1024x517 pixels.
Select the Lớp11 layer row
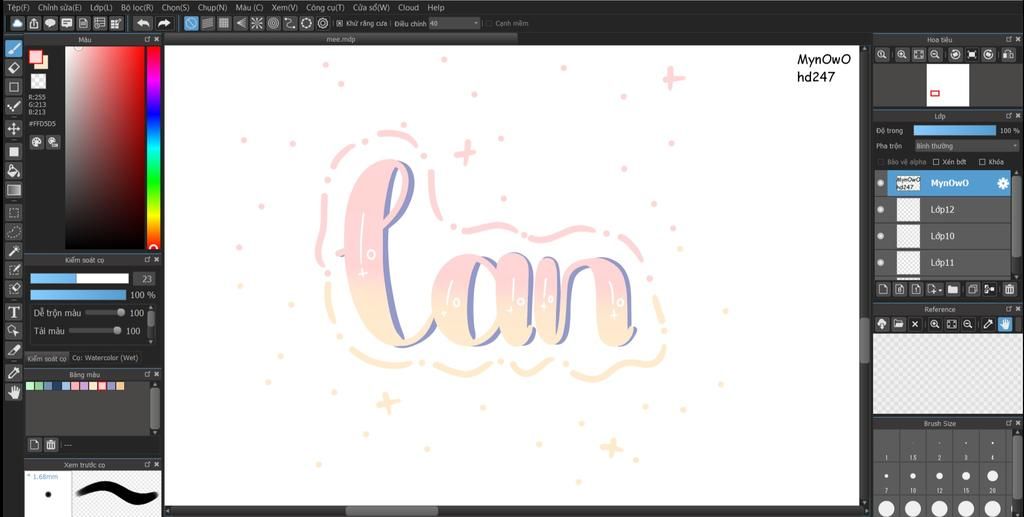[943, 262]
